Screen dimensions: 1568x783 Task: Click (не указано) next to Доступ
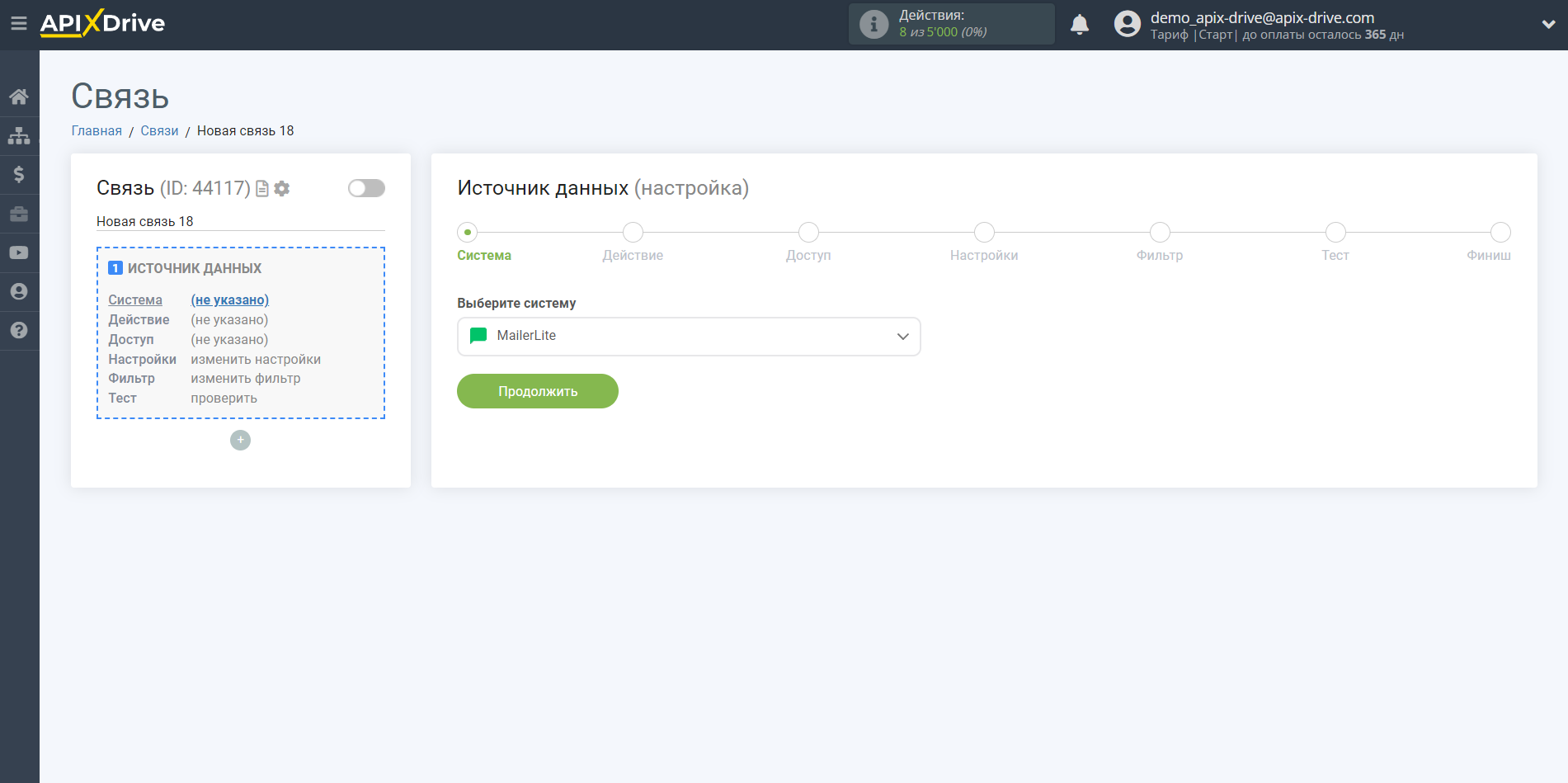click(x=229, y=340)
